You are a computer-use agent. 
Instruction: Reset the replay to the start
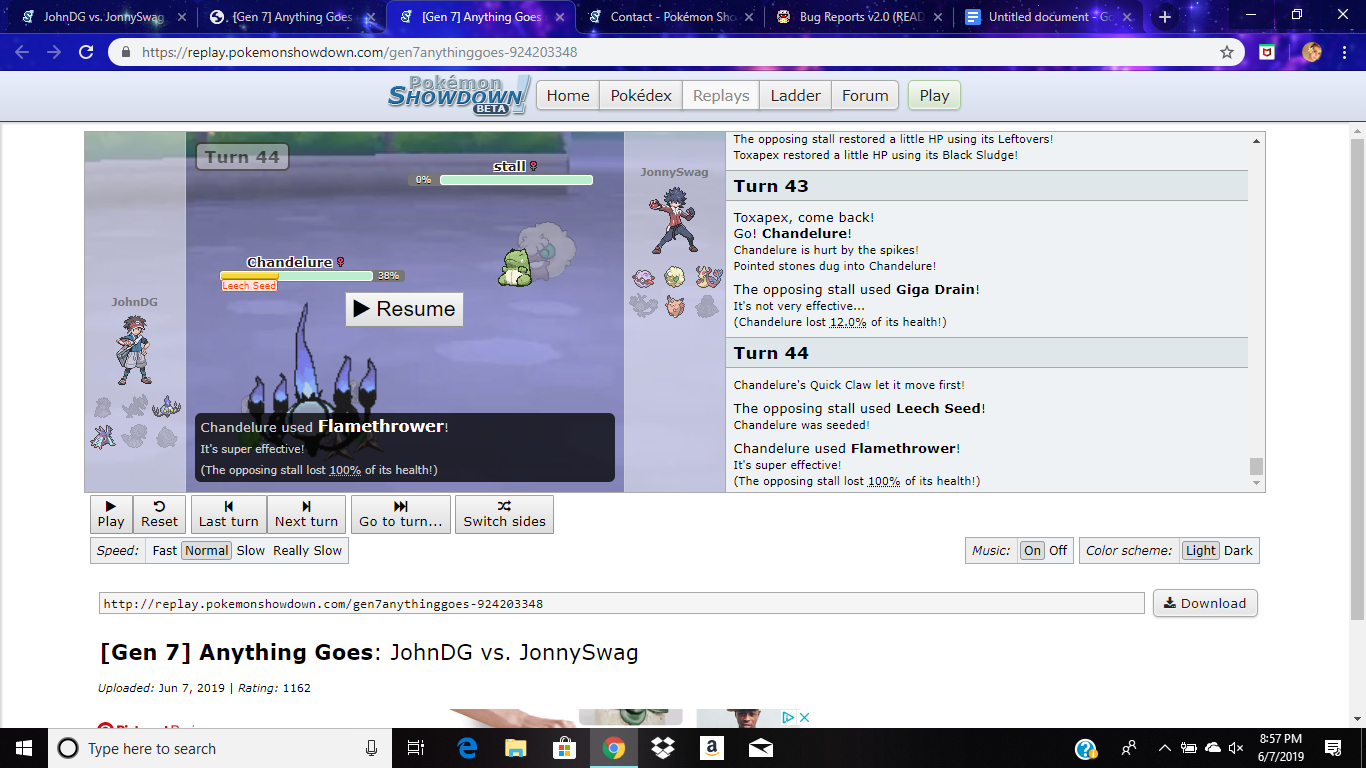pyautogui.click(x=159, y=514)
